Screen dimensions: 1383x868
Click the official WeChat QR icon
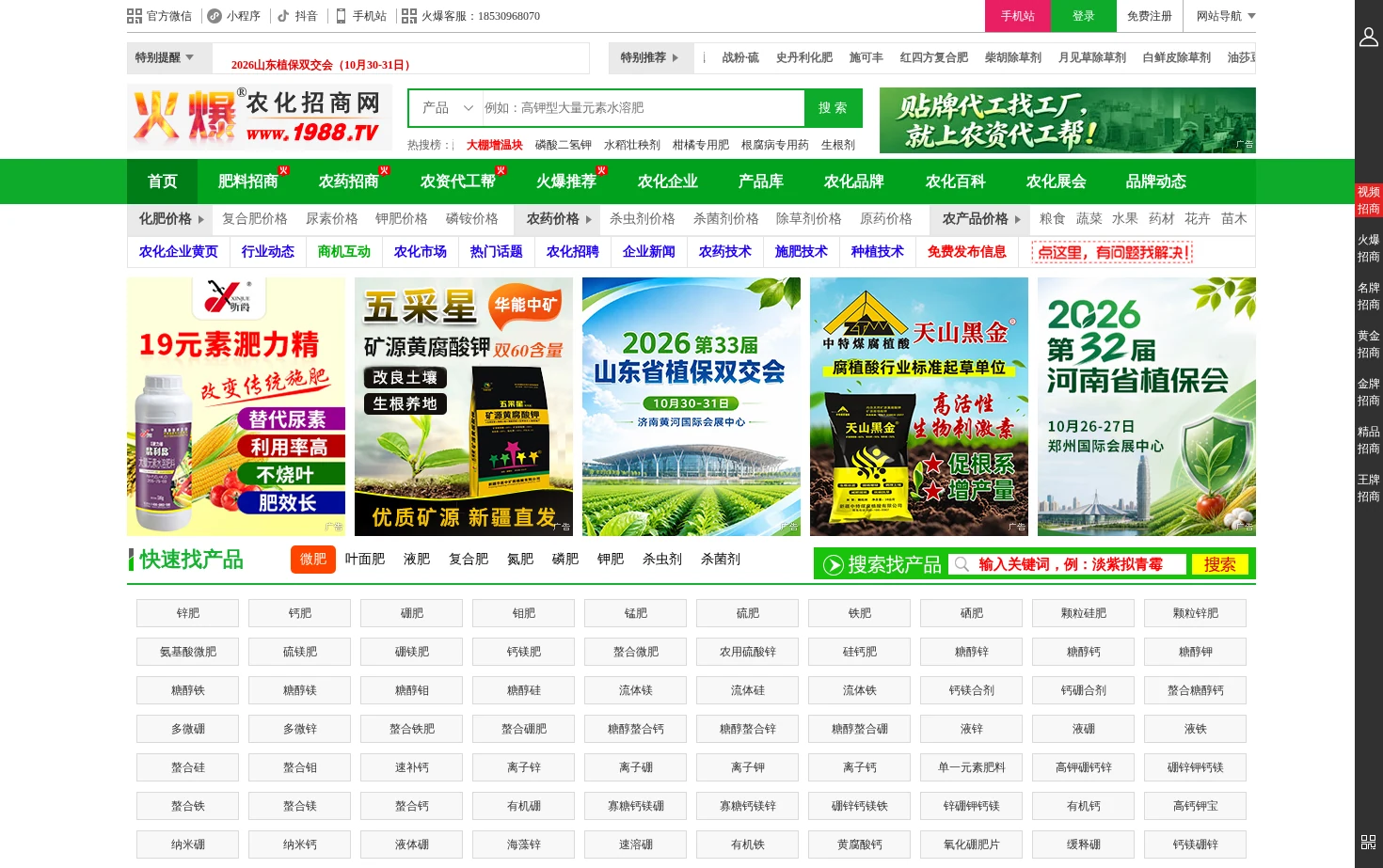click(x=135, y=16)
